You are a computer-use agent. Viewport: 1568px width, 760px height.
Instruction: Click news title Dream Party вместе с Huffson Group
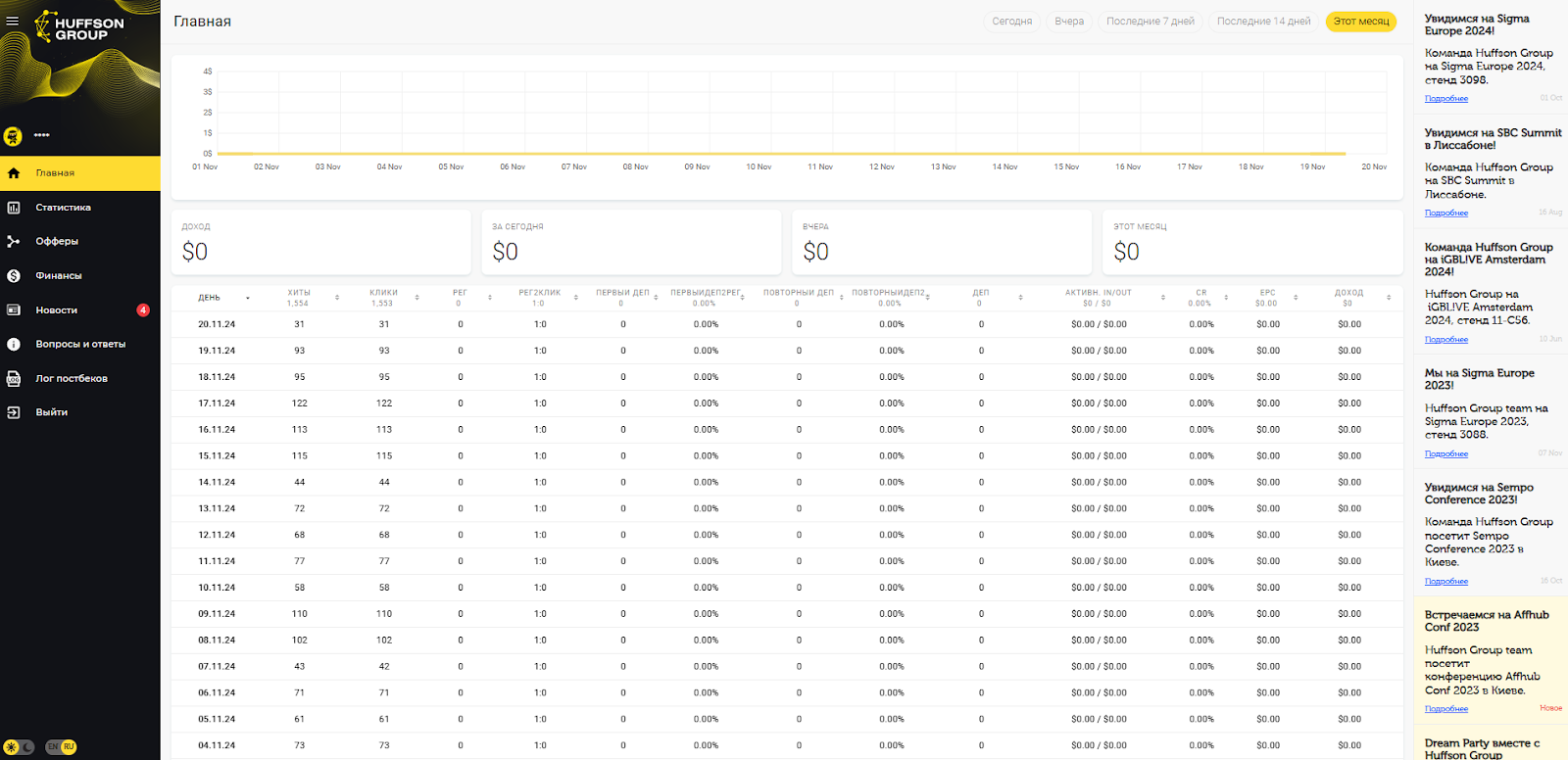pos(1482,749)
